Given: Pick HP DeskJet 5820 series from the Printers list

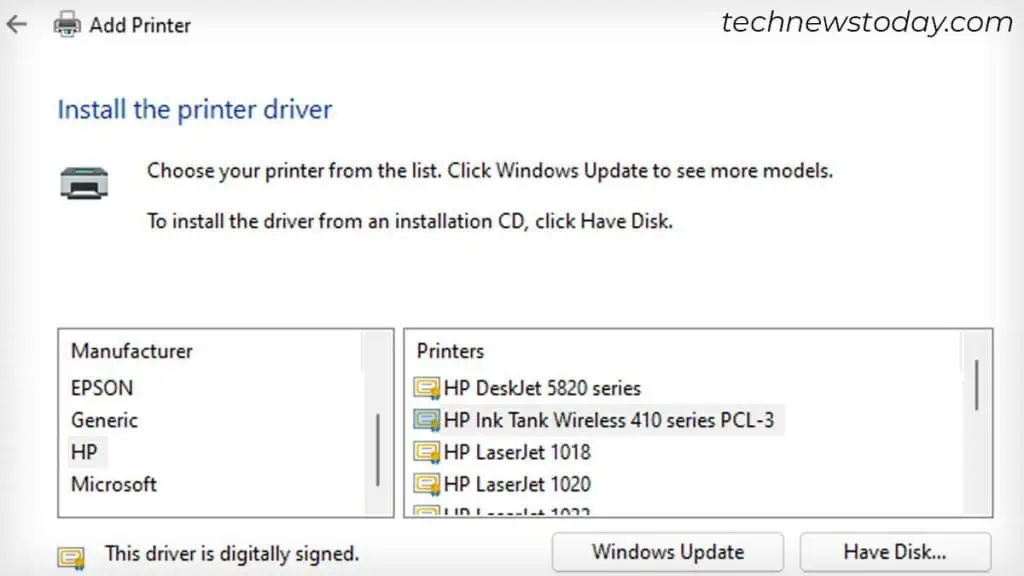Looking at the screenshot, I should click(x=540, y=388).
